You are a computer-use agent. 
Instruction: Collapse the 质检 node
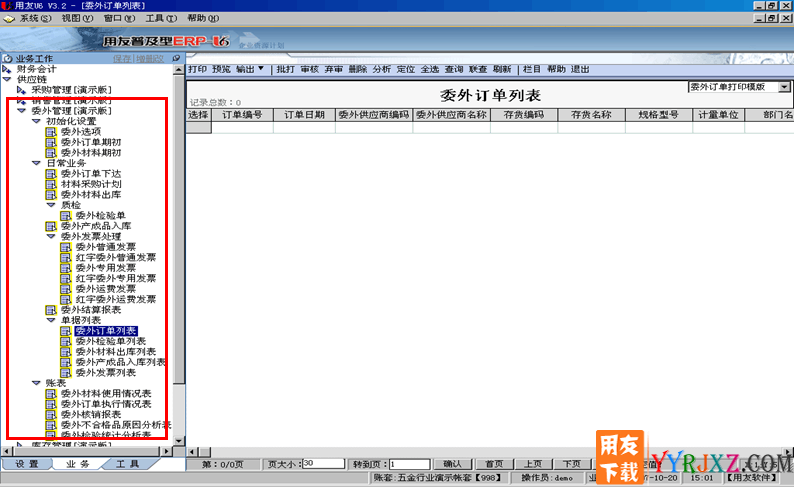(51, 205)
